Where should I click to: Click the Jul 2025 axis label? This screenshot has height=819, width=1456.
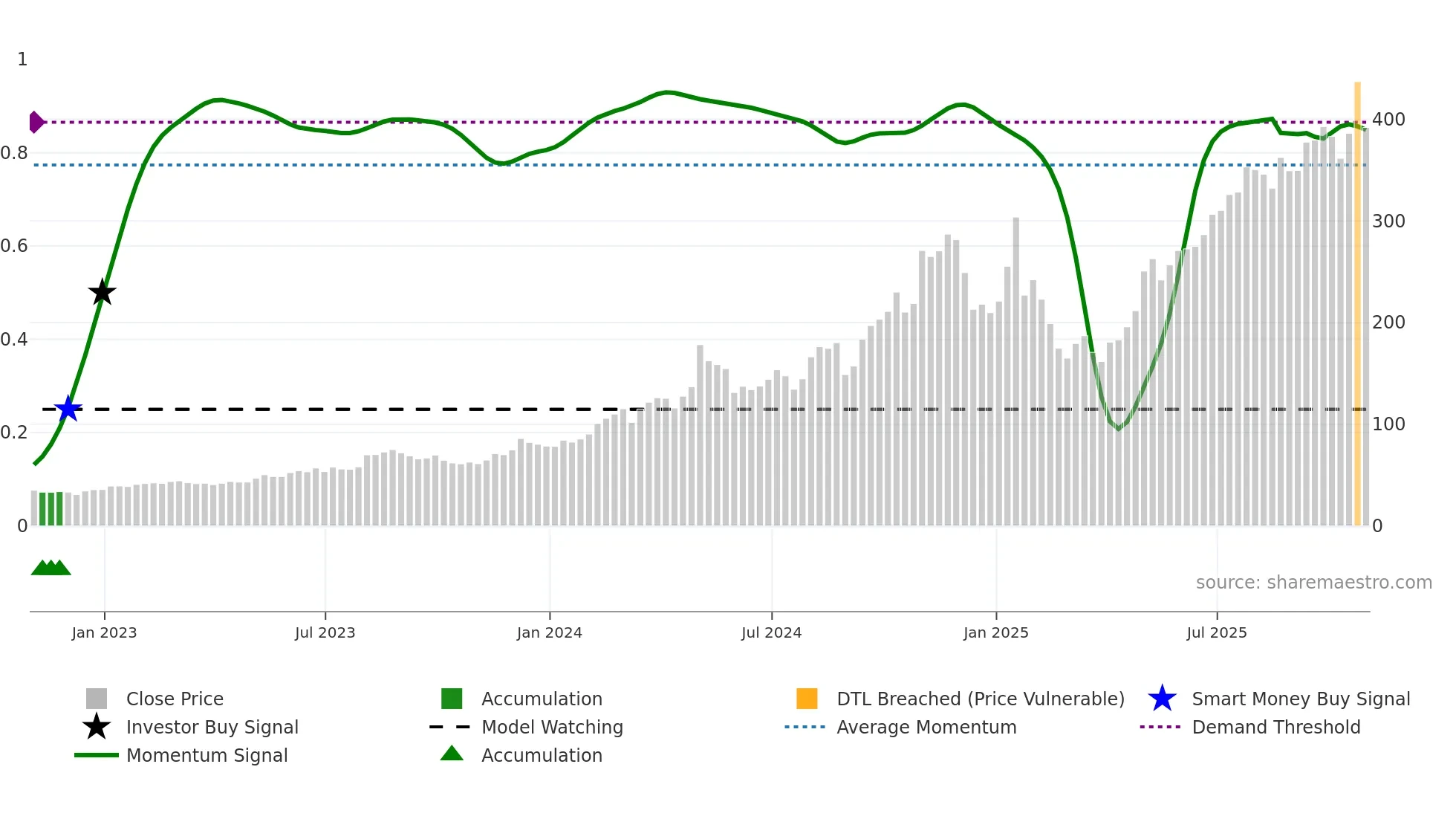coord(1217,633)
